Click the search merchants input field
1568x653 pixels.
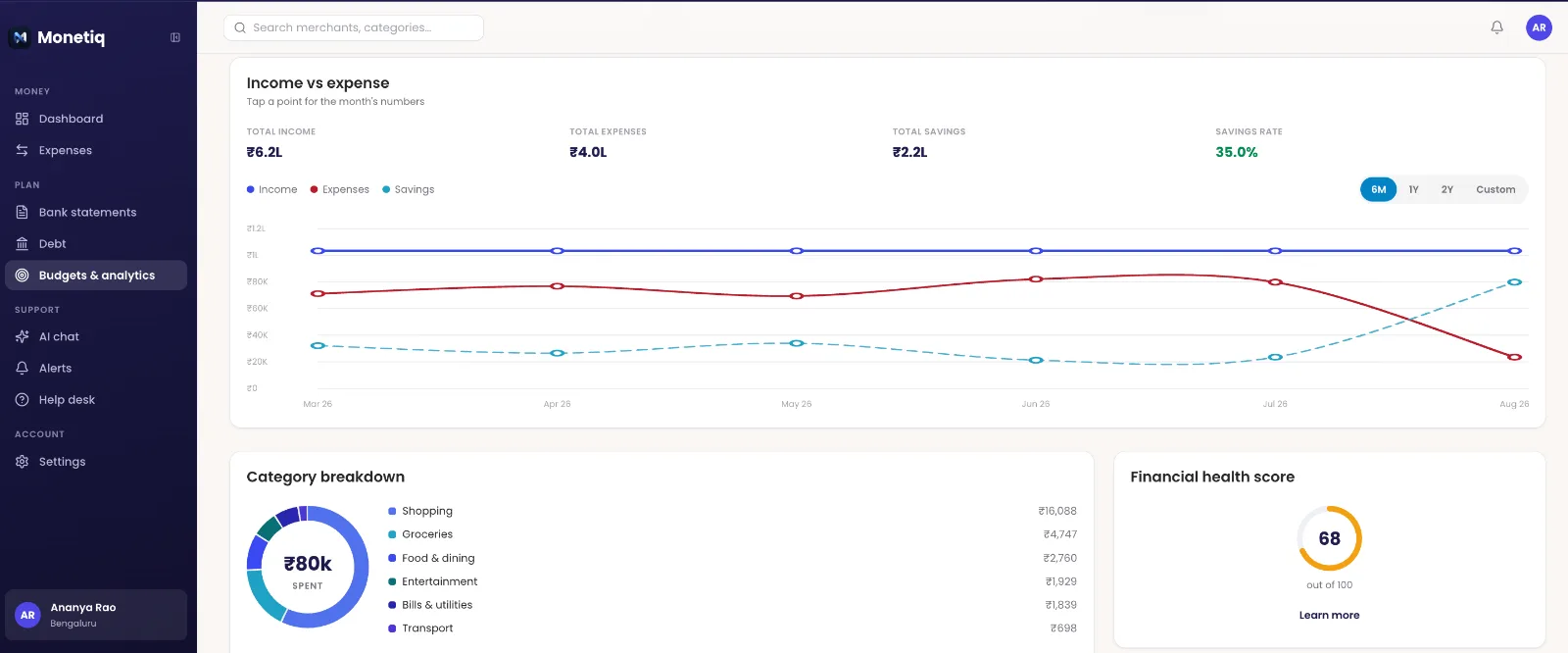[x=354, y=27]
